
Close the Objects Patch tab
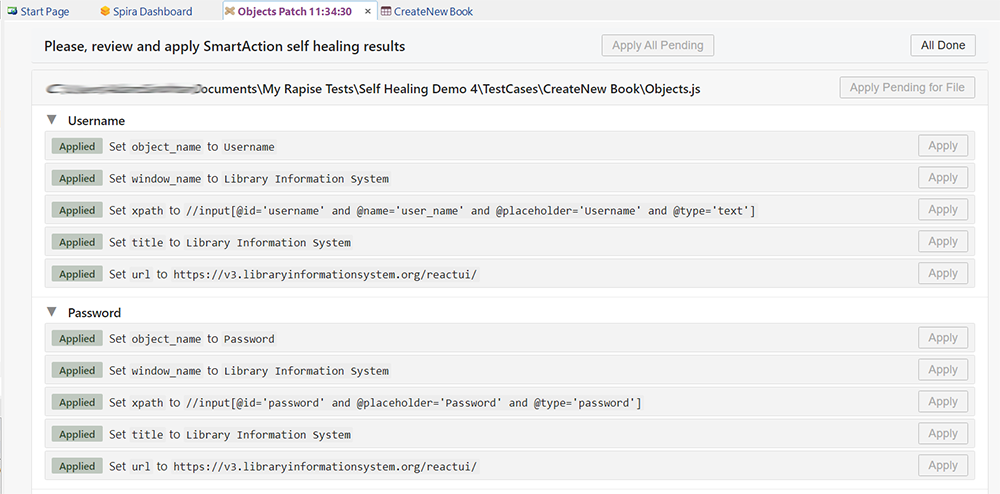(368, 11)
